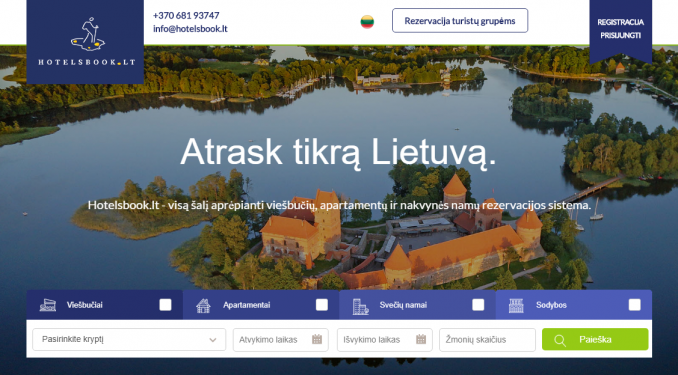Select the Sodybos tab
Screen dimensions: 678x375
(x=574, y=305)
